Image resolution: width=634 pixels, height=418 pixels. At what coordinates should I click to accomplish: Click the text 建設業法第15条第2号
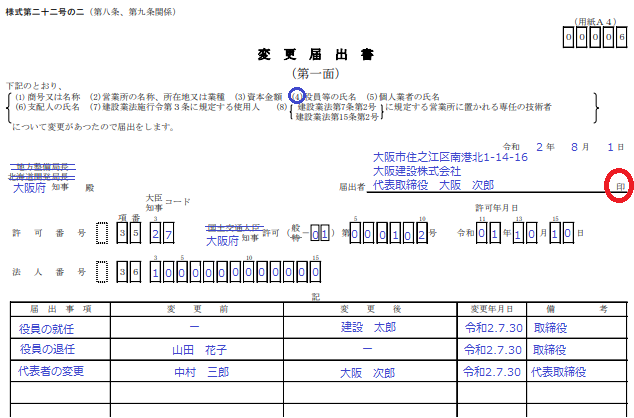tap(337, 117)
